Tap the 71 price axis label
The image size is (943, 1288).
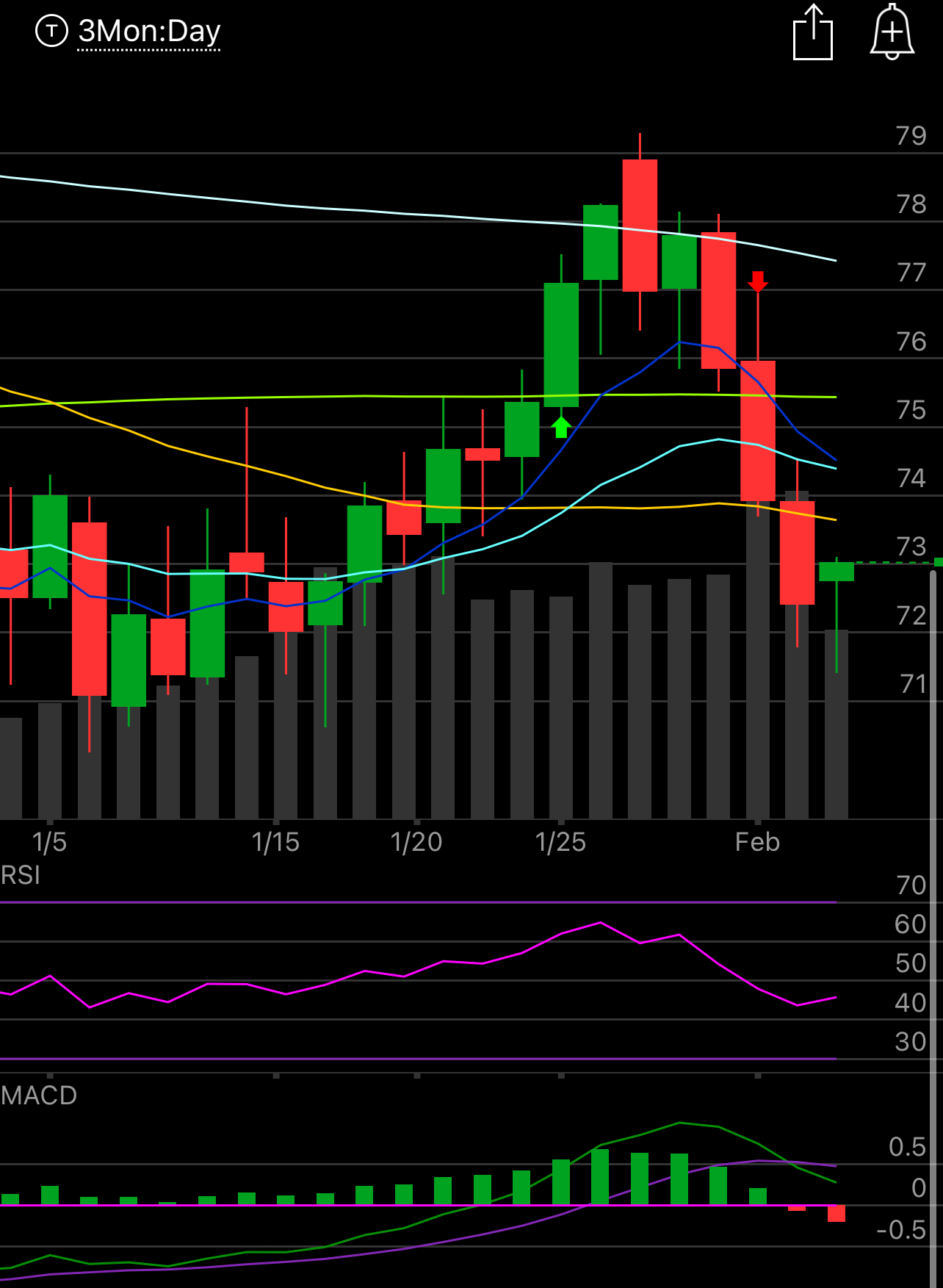pos(913,684)
